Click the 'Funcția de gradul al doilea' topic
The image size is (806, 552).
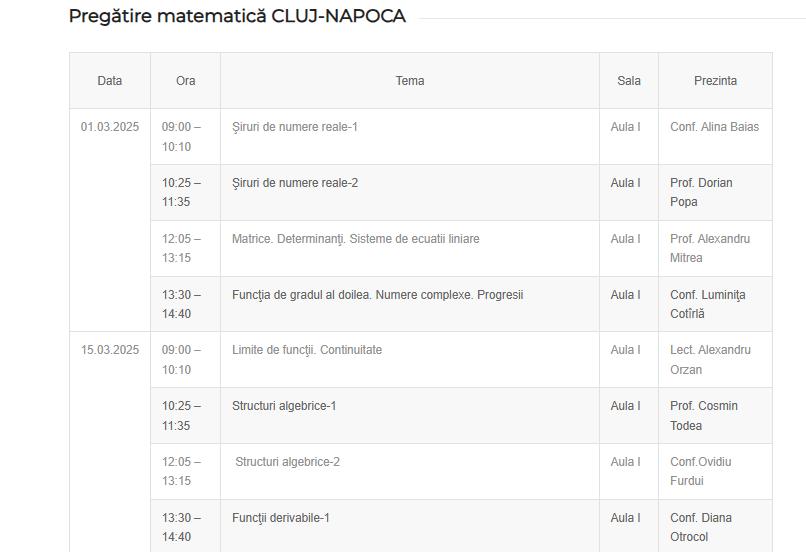coord(378,295)
